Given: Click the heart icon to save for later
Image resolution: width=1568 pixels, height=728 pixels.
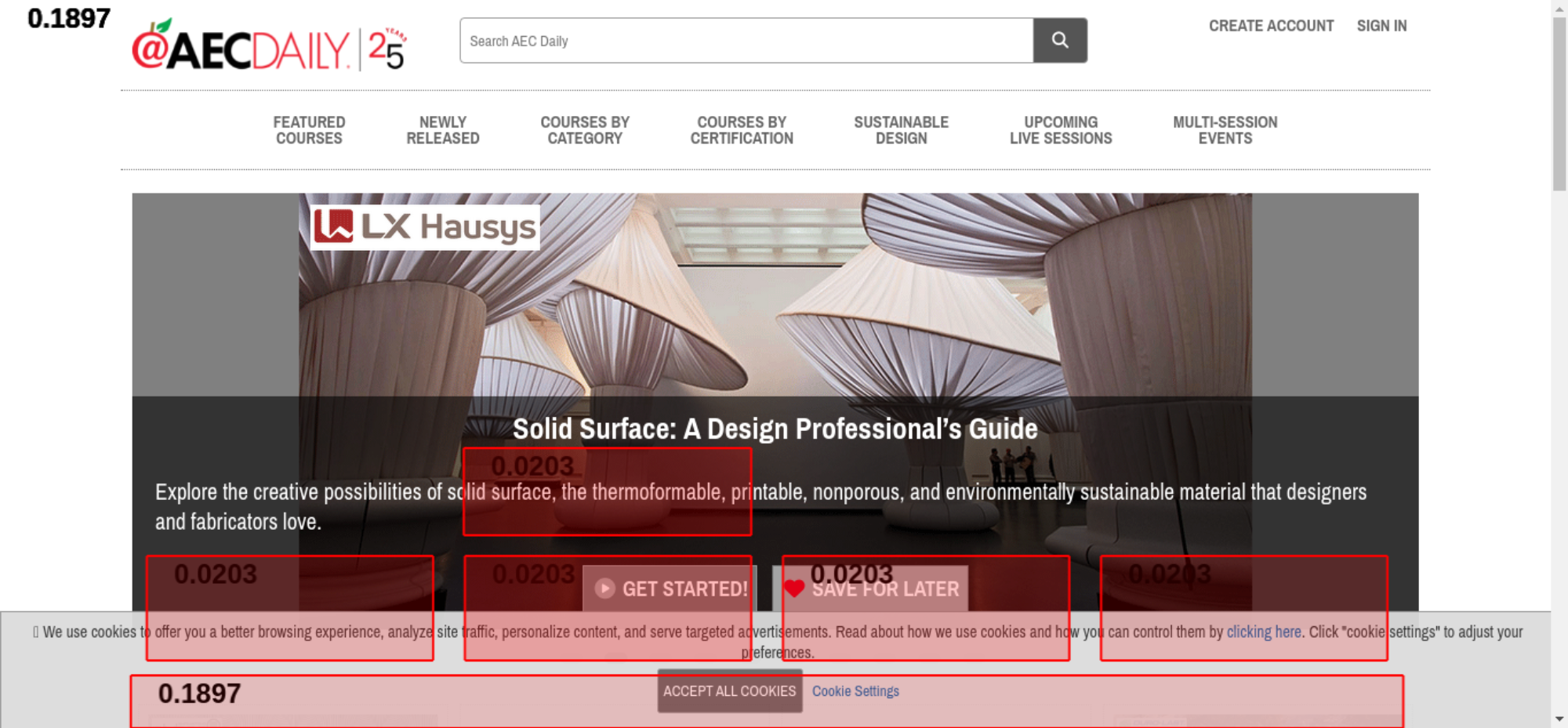Looking at the screenshot, I should point(794,589).
